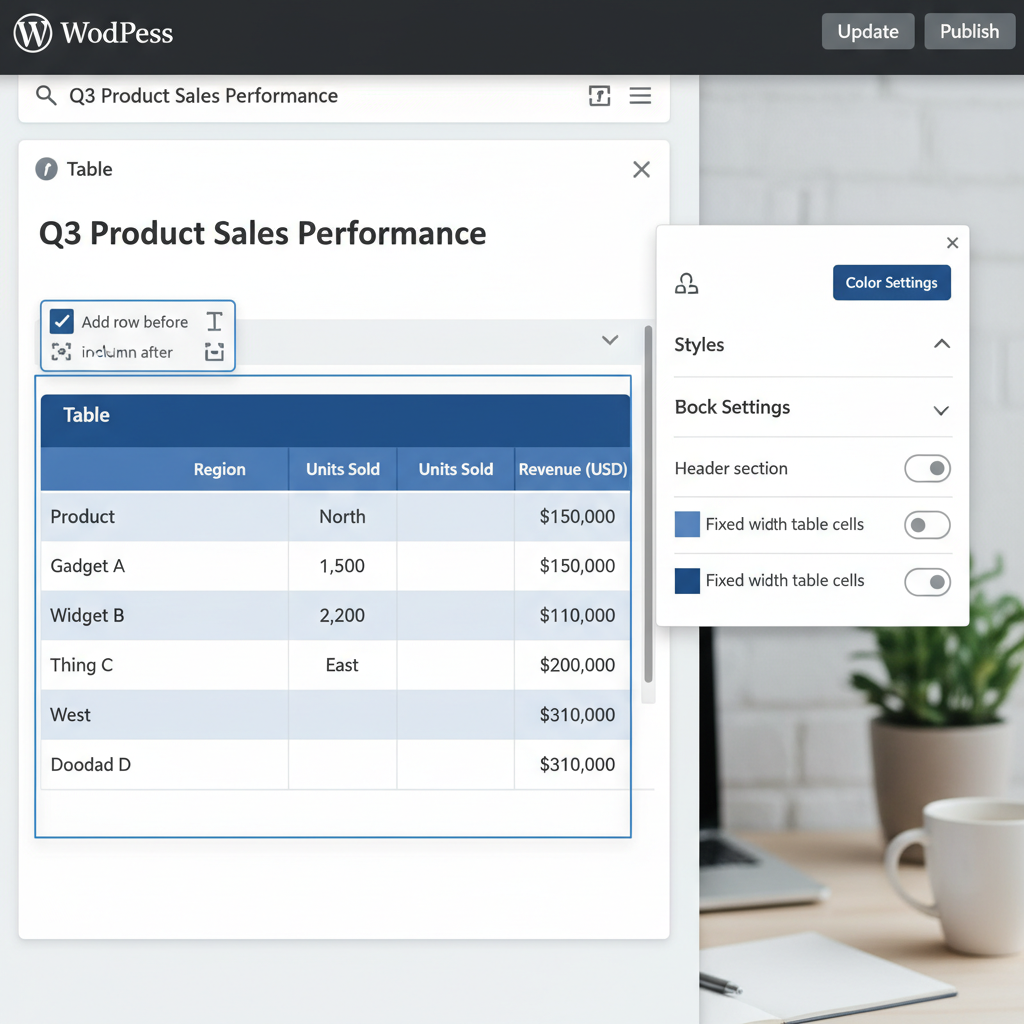Collapse the Styles section
Screen dimensions: 1024x1024
click(941, 343)
